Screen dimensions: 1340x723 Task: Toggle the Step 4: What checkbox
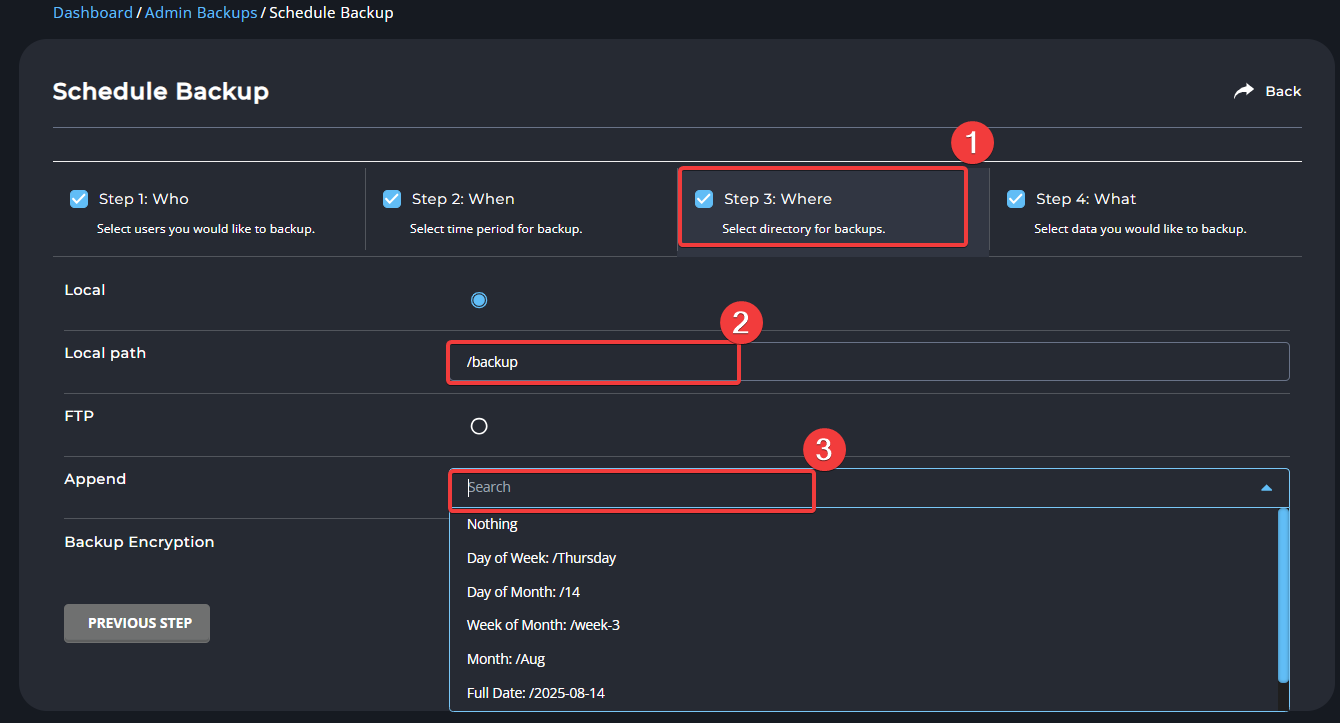click(x=1016, y=199)
